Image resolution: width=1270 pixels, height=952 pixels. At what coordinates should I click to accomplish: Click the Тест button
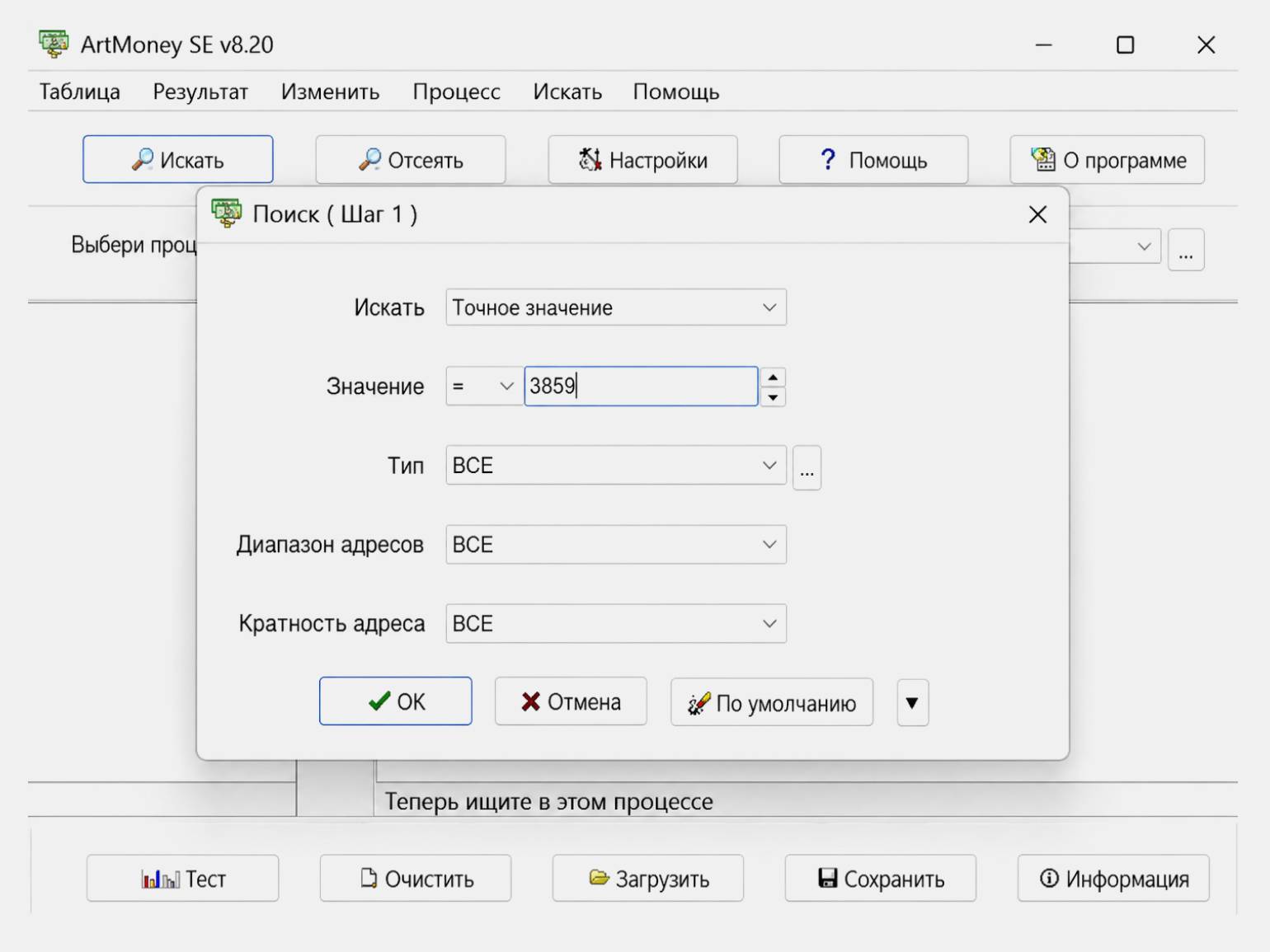click(182, 879)
